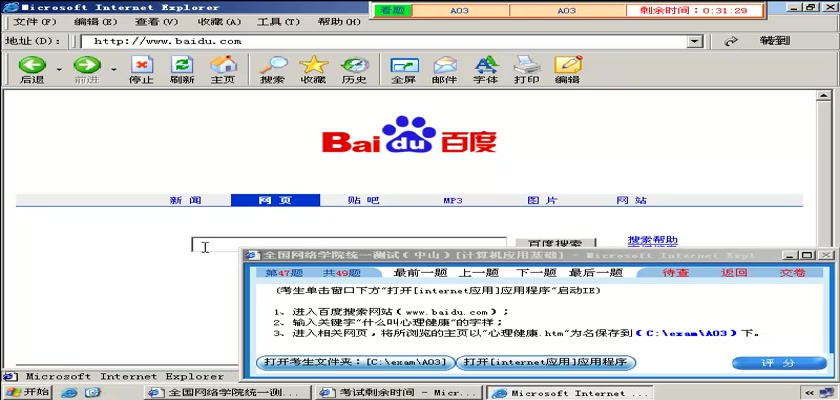Open the 邮件 mail icon
840x400 pixels.
pyautogui.click(x=445, y=70)
